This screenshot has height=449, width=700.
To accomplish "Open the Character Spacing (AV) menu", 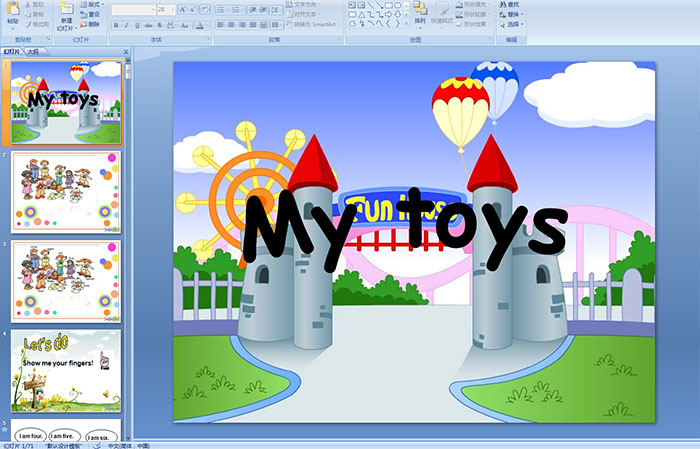I will 171,25.
